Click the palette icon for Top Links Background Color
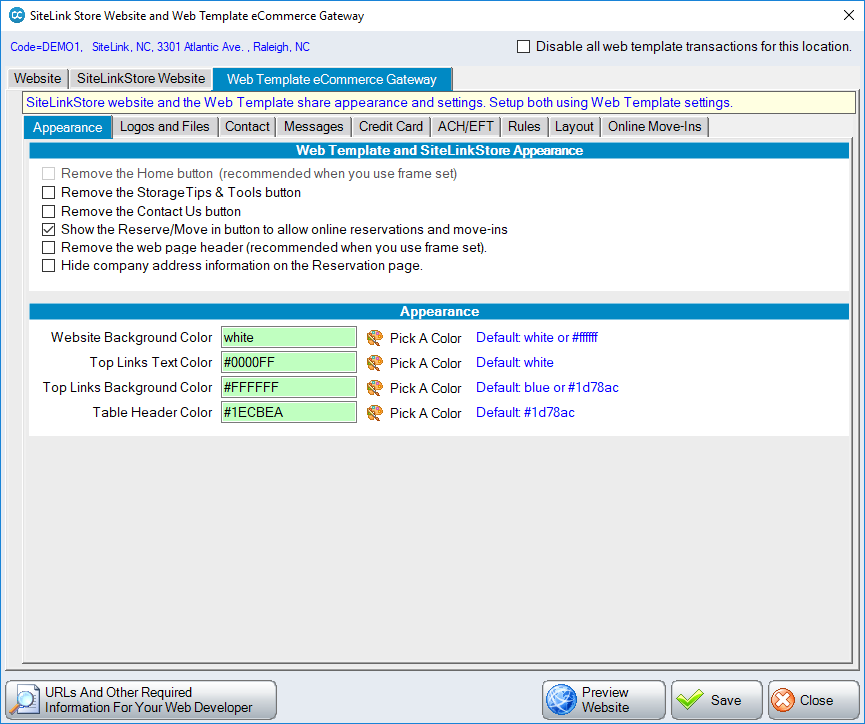Viewport: 865px width, 724px height. click(x=375, y=388)
